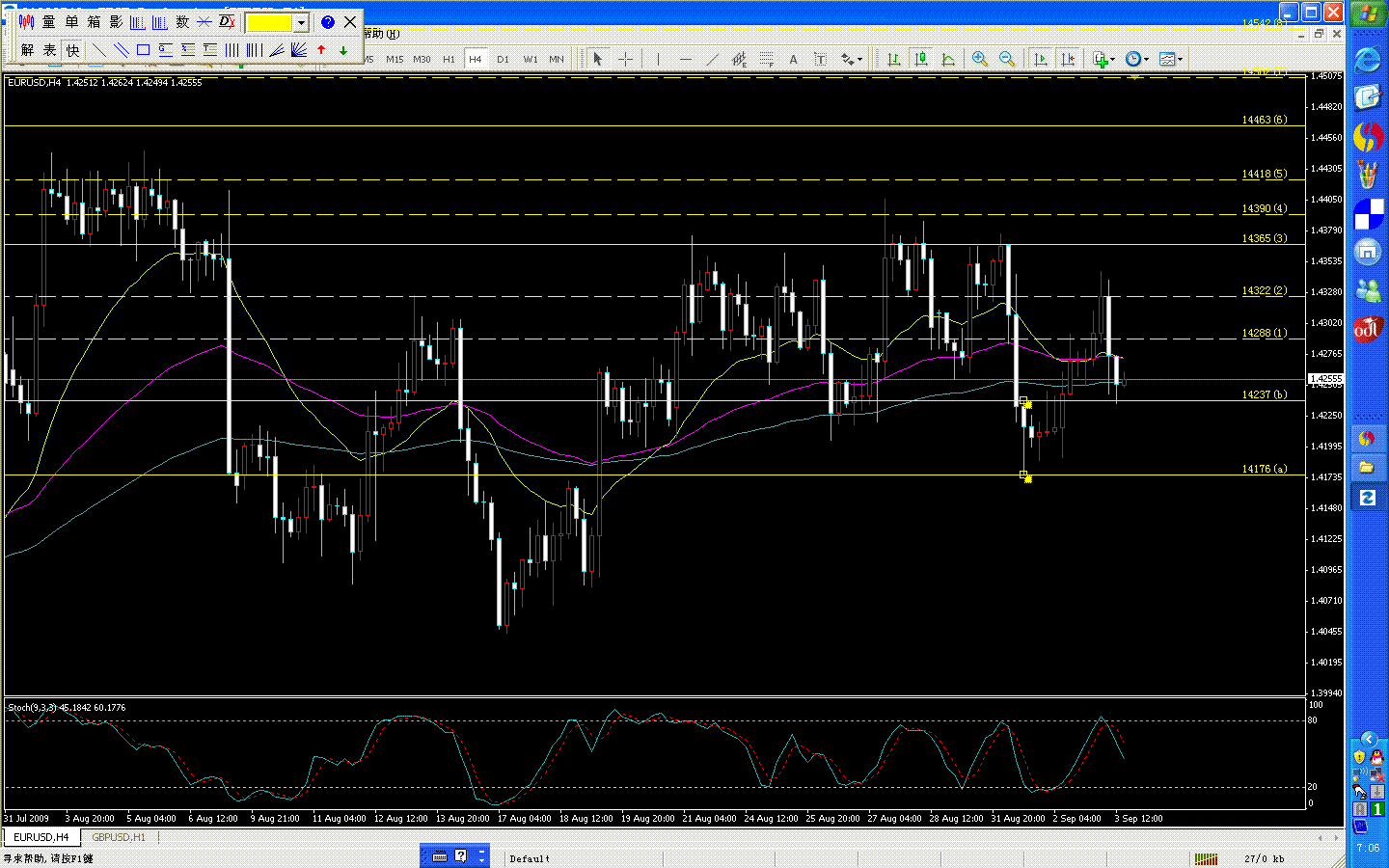This screenshot has height=868, width=1389.
Task: Select the Fibonacci retracement tool
Action: pyautogui.click(x=767, y=60)
